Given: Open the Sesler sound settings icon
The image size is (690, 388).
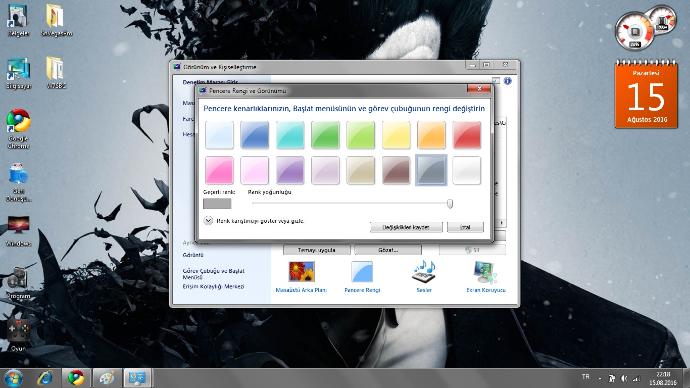Looking at the screenshot, I should tap(424, 276).
